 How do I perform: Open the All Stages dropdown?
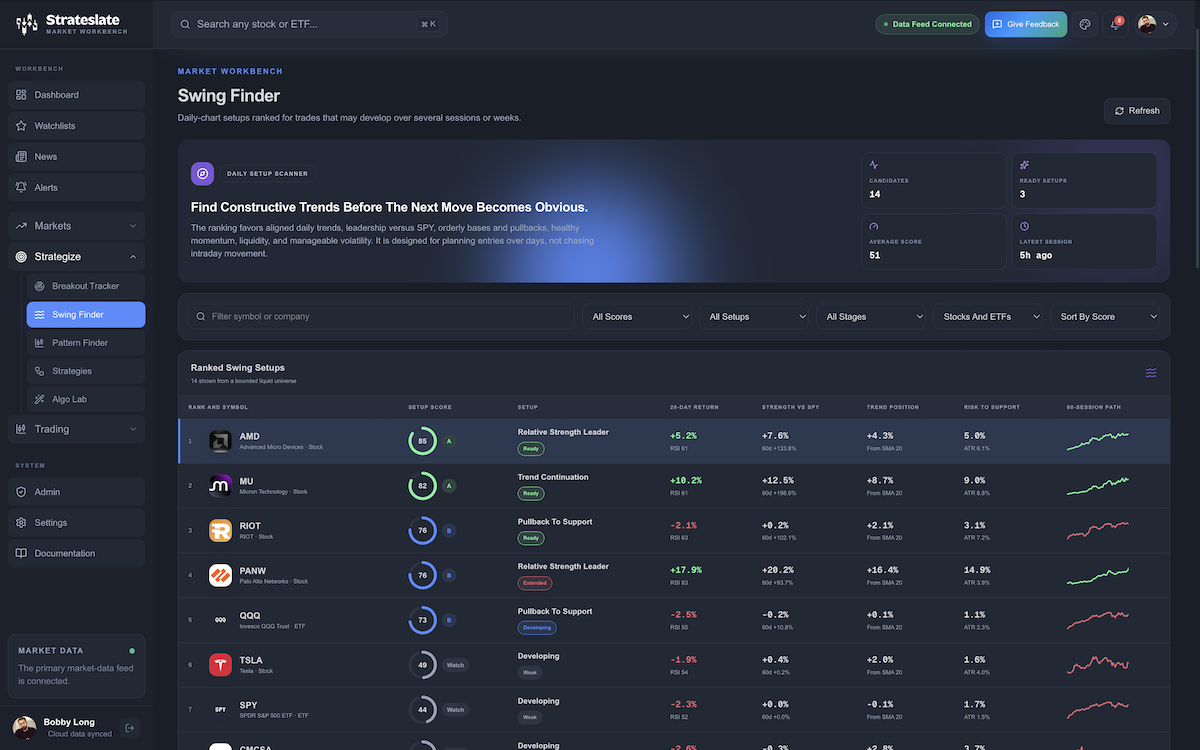point(872,316)
